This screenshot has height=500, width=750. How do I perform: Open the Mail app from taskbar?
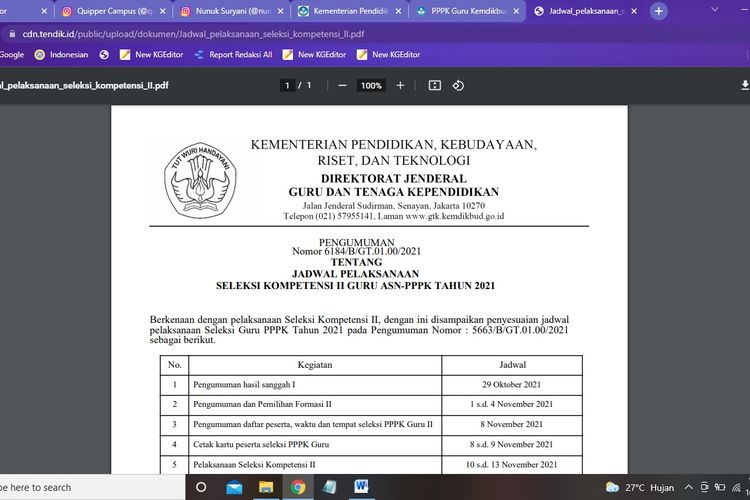(234, 487)
